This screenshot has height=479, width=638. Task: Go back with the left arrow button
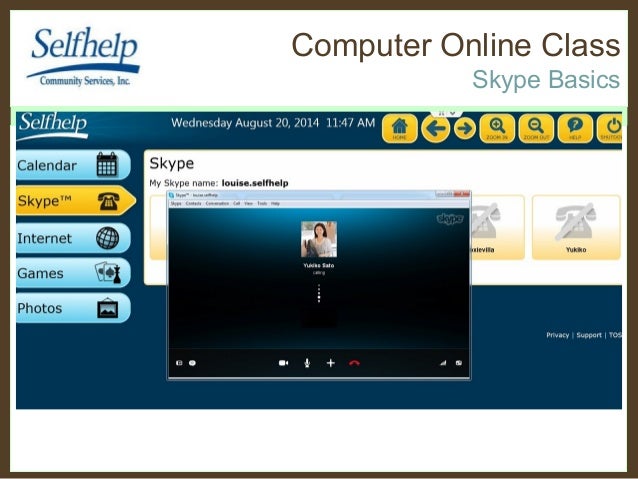click(x=435, y=129)
